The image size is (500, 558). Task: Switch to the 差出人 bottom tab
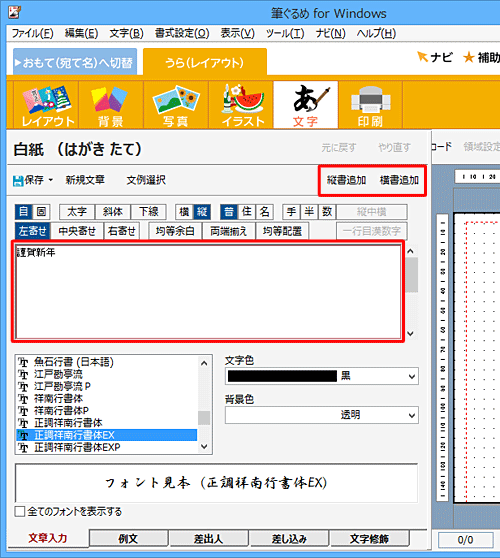pyautogui.click(x=209, y=539)
